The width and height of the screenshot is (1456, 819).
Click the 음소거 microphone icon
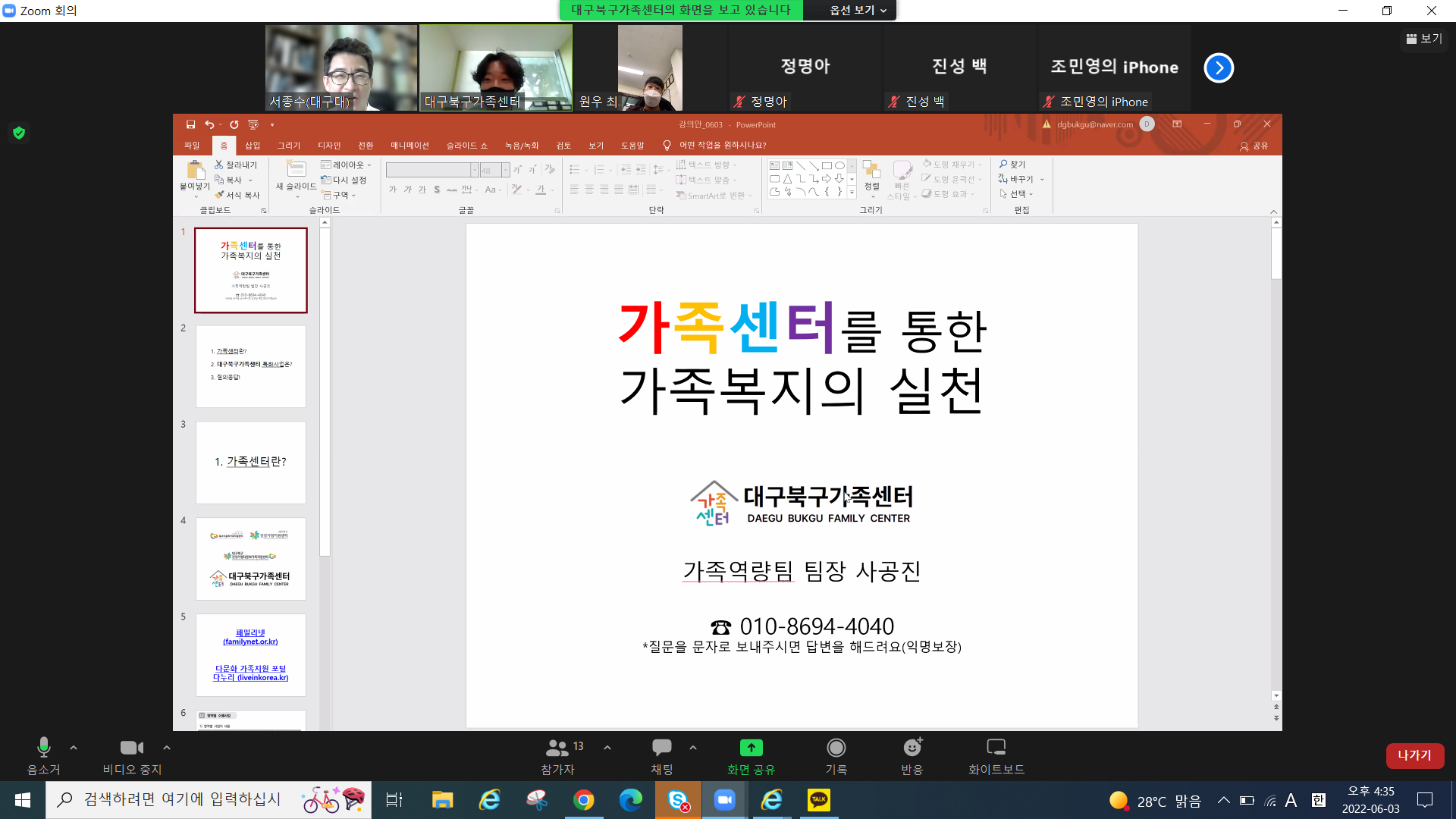43,748
